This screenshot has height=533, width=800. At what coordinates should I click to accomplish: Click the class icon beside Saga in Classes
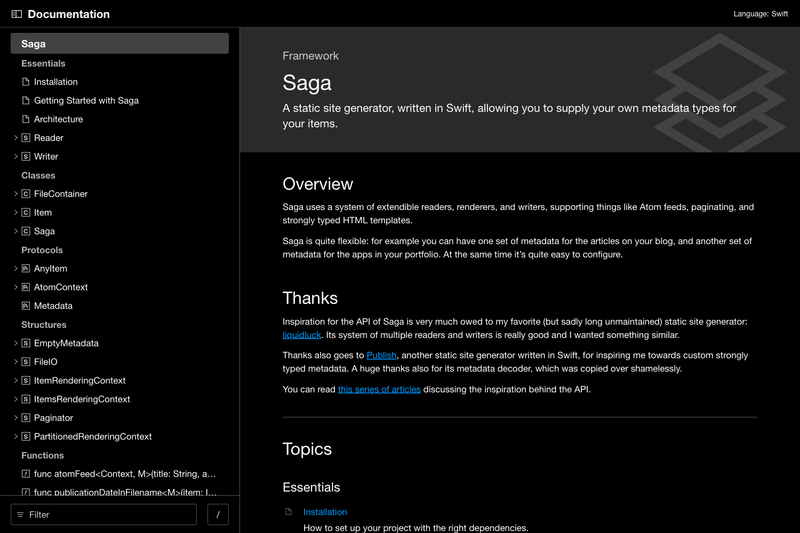coord(26,231)
